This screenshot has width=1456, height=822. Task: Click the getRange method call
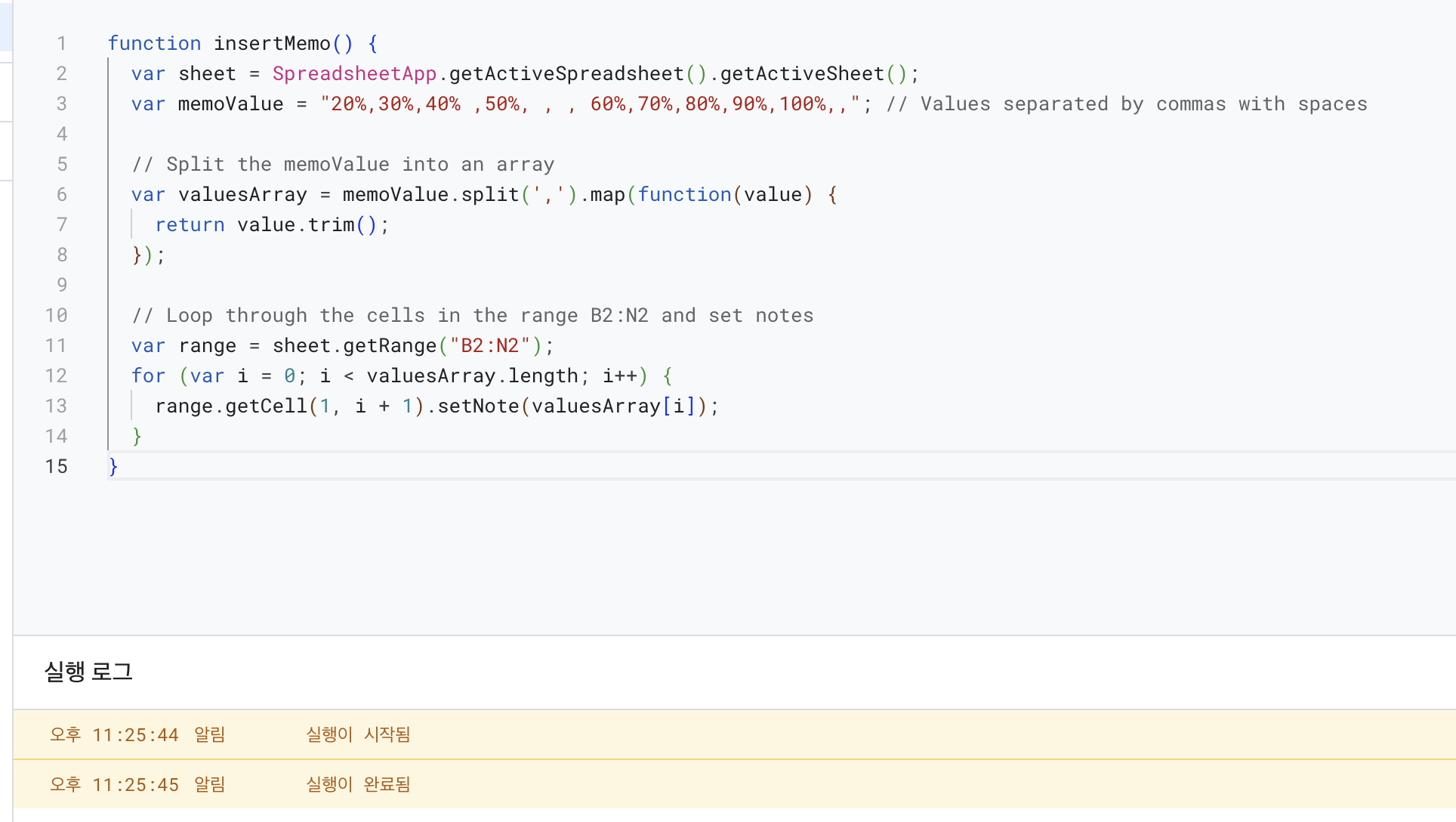click(x=390, y=346)
